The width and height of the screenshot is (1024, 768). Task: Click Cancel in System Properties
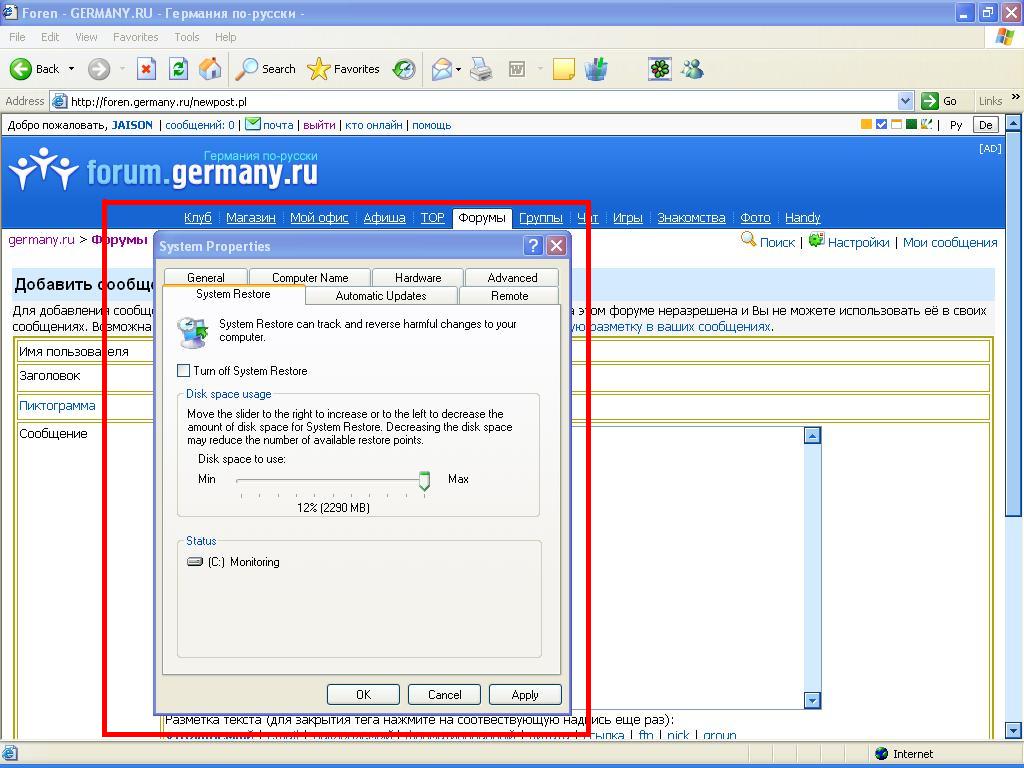444,694
